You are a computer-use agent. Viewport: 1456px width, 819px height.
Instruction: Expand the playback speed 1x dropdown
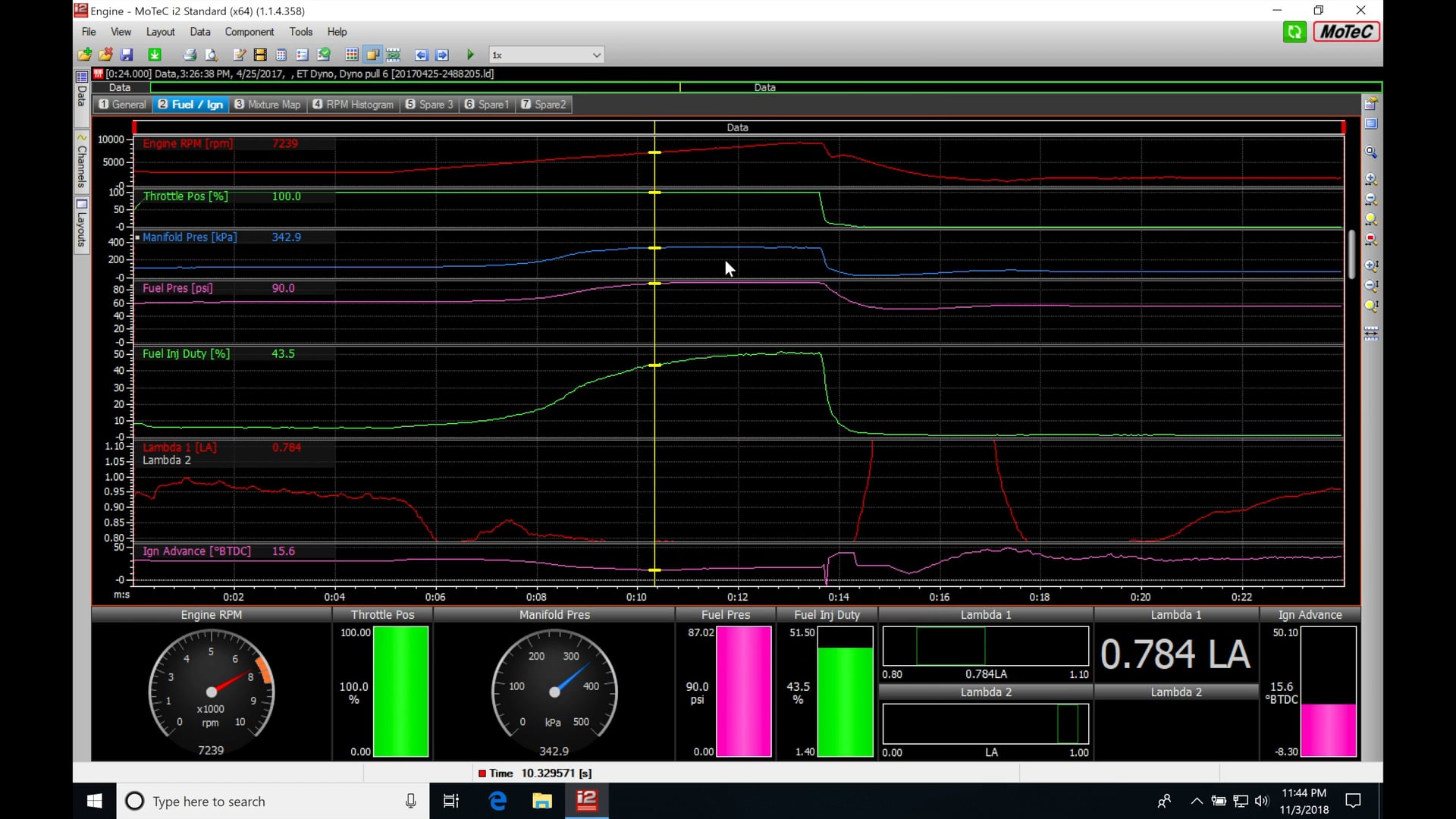click(x=595, y=55)
